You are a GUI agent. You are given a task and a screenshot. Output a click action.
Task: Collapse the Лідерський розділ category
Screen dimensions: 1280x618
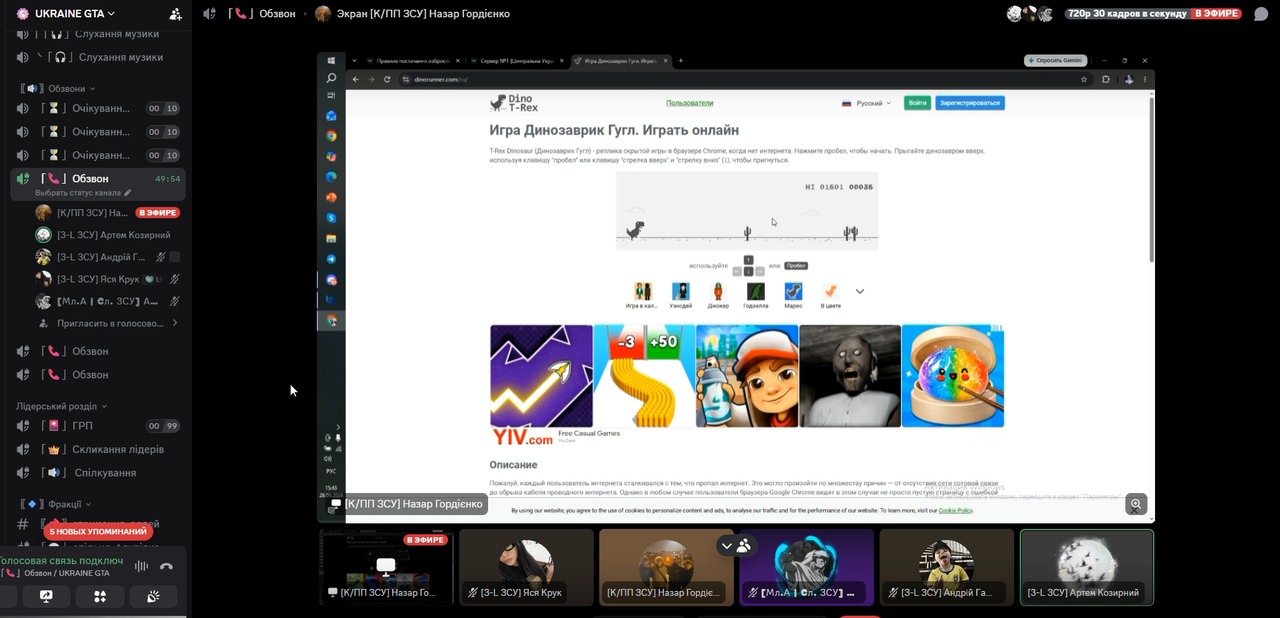[61, 406]
